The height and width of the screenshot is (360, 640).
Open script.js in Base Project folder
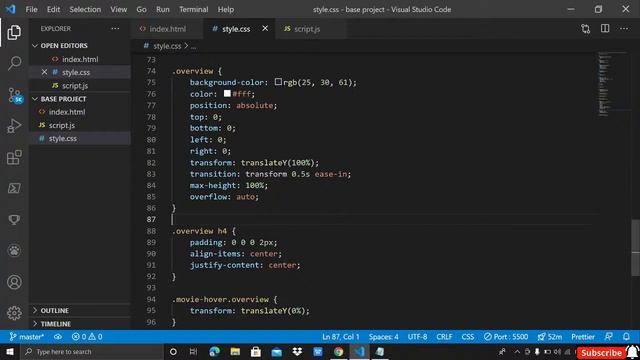62,125
